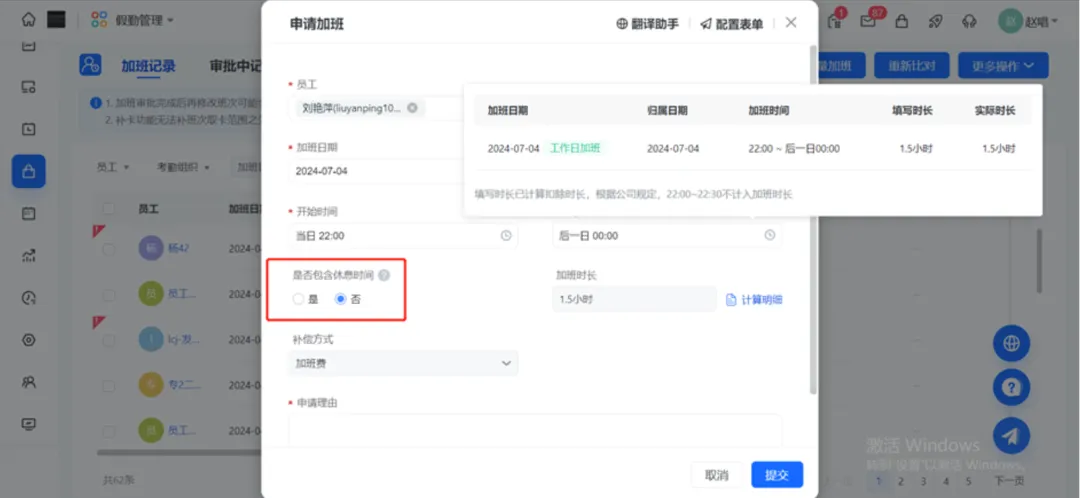Go to page 5 in pagination
The height and width of the screenshot is (498, 1080).
[968, 481]
